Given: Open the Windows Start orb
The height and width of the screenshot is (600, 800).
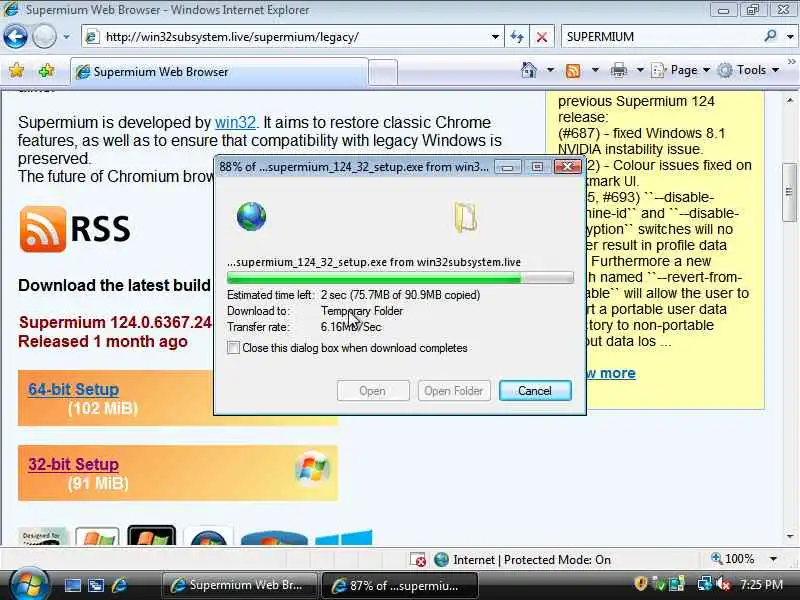Looking at the screenshot, I should (28, 584).
